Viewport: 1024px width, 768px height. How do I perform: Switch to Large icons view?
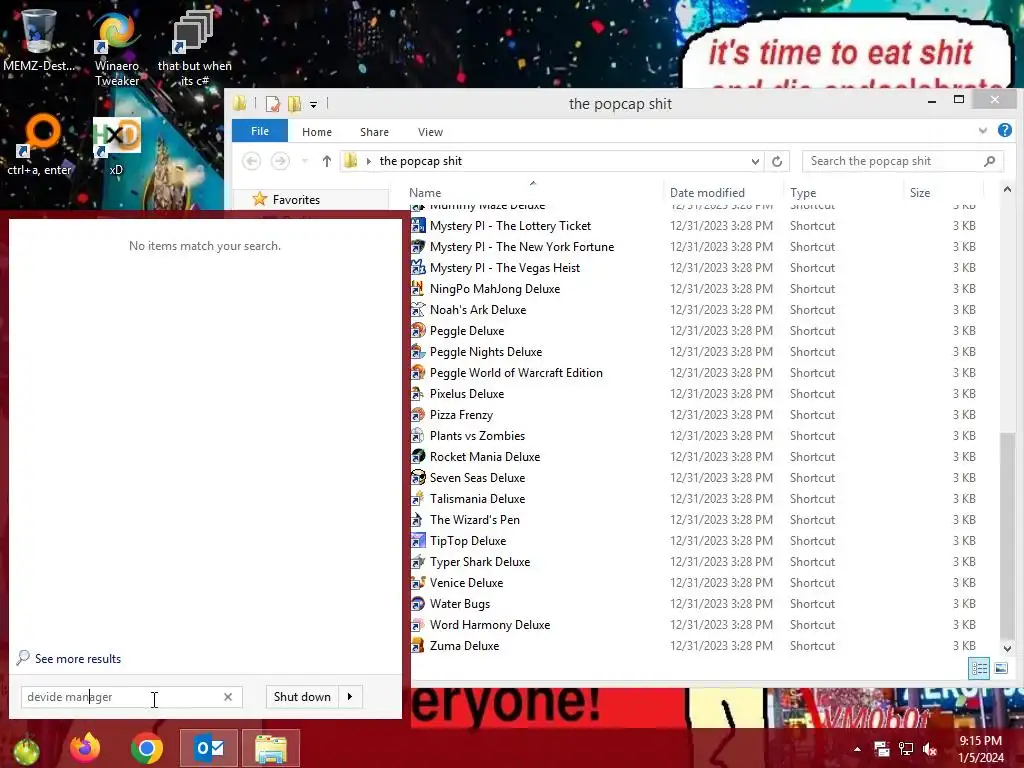tap(1000, 668)
